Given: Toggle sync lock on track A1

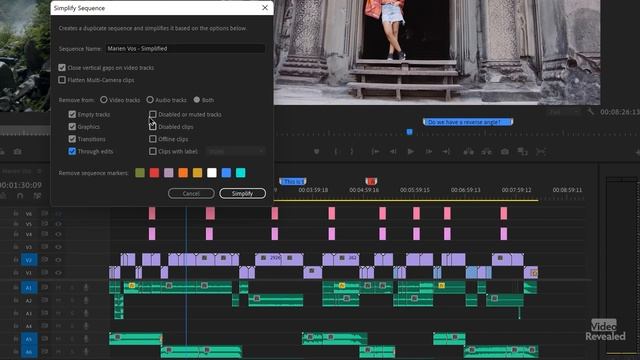Looking at the screenshot, I should pos(44,287).
